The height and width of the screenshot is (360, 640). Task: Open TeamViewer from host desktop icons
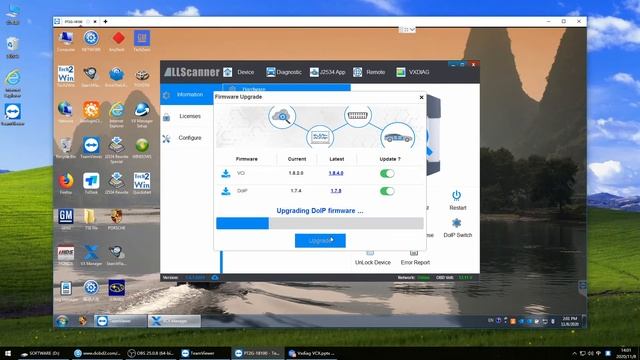coord(13,114)
